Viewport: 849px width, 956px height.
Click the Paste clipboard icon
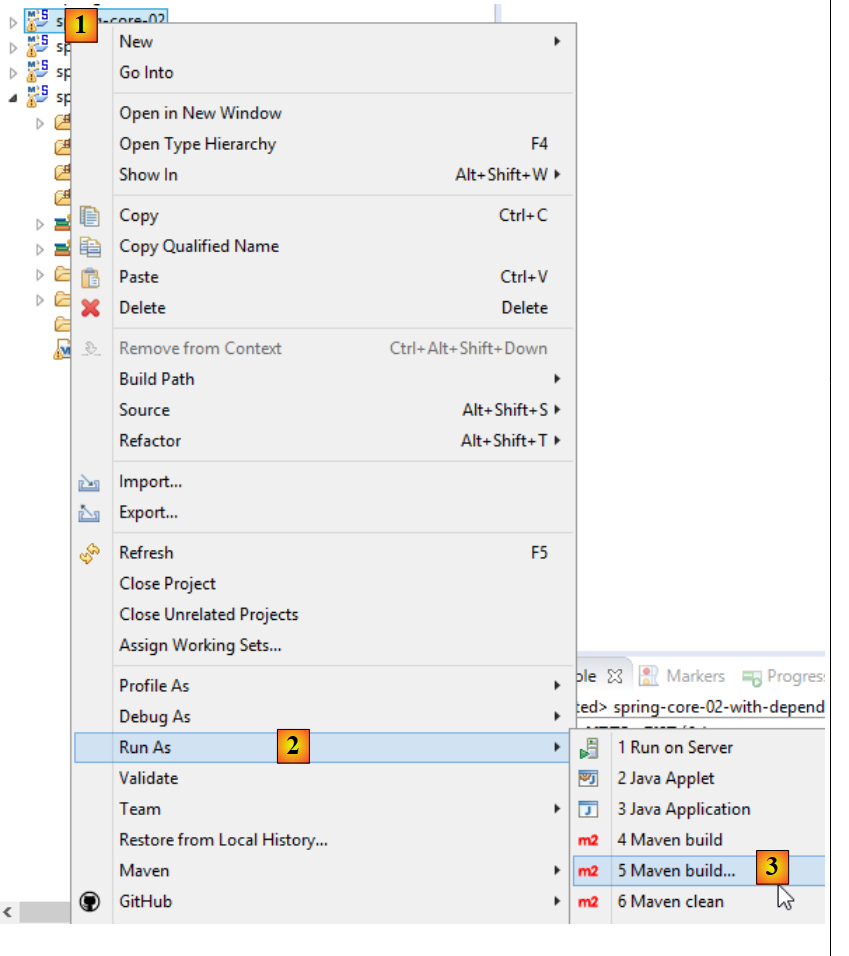click(x=90, y=277)
